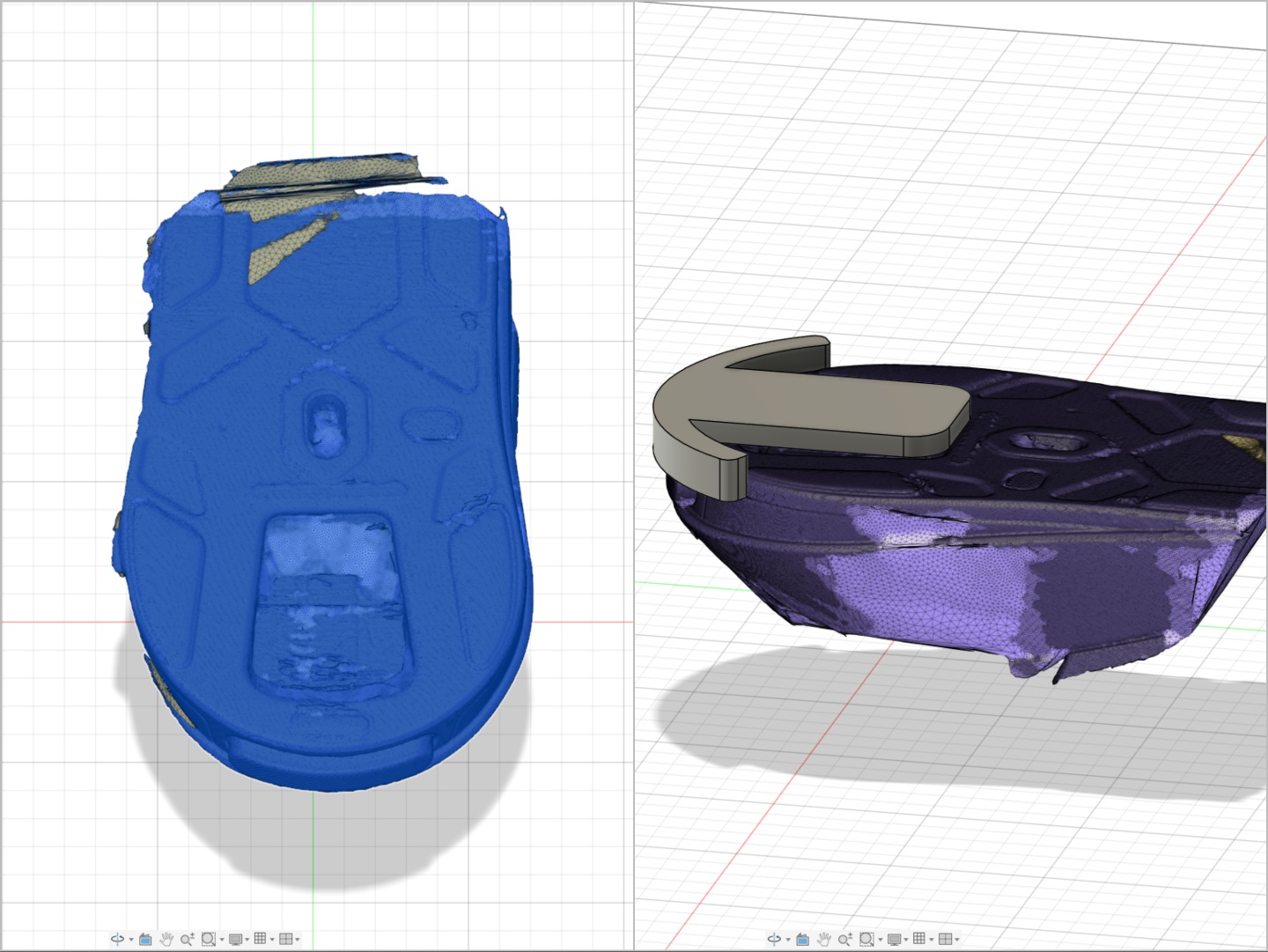
Task: Select the Zoom magnifier tool in left viewport
Action: tap(187, 939)
